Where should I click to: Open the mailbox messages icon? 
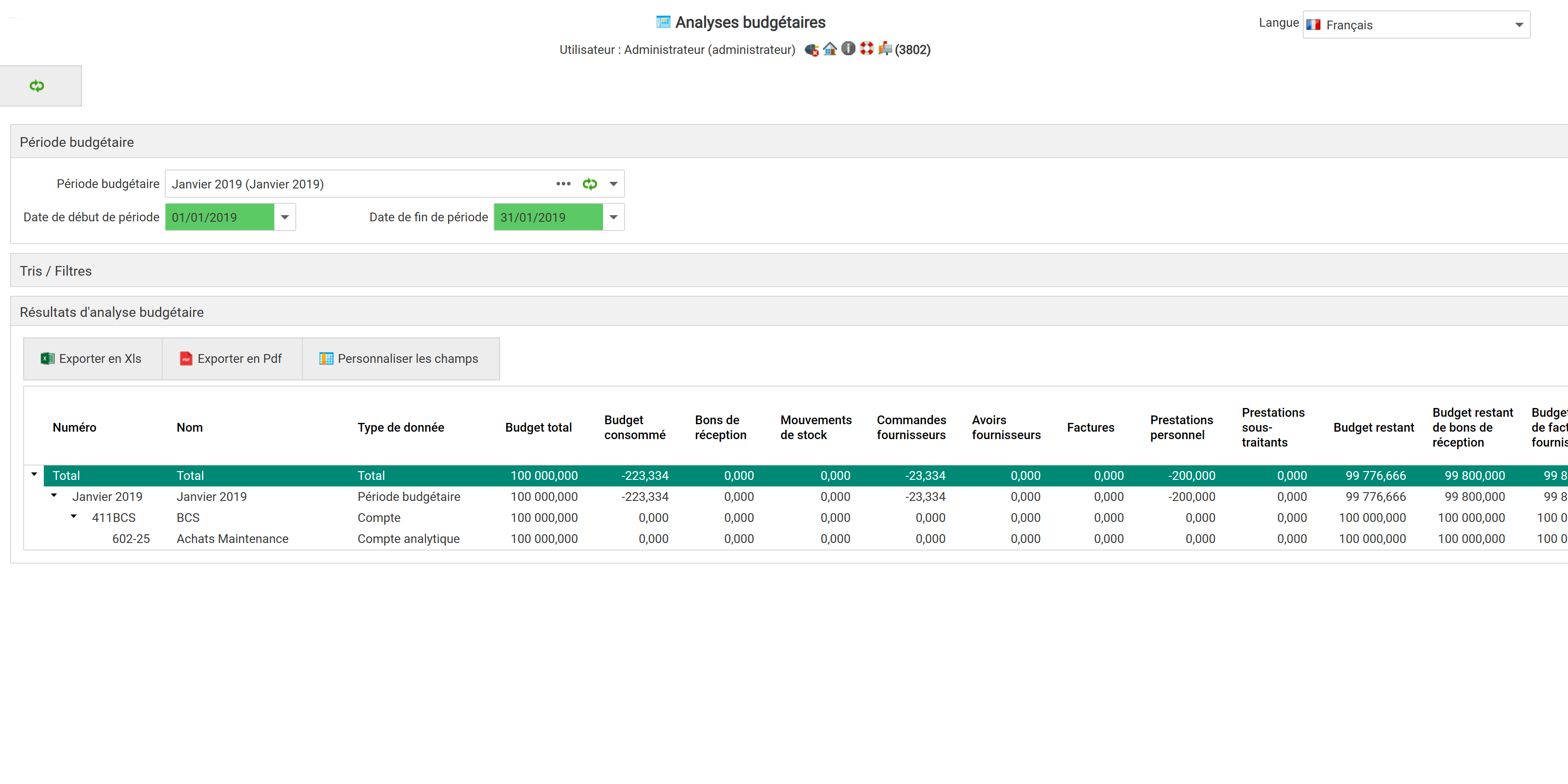[x=885, y=49]
